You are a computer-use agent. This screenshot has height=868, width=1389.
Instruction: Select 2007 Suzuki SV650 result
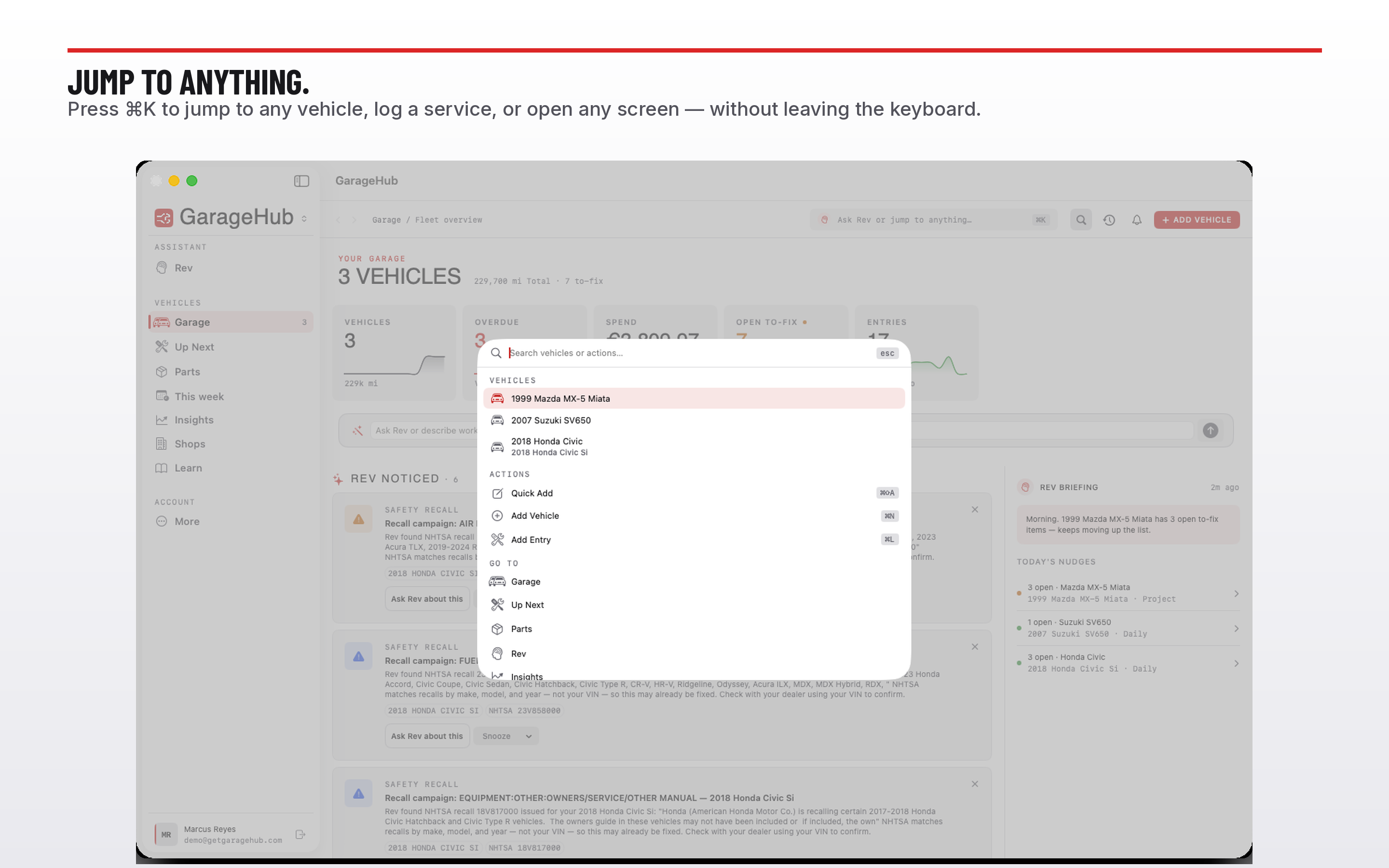[694, 420]
